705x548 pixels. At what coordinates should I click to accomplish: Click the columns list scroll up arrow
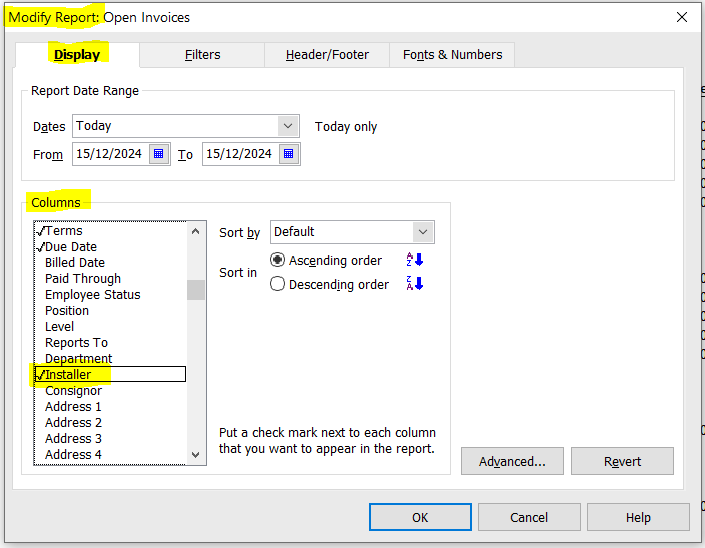click(196, 231)
